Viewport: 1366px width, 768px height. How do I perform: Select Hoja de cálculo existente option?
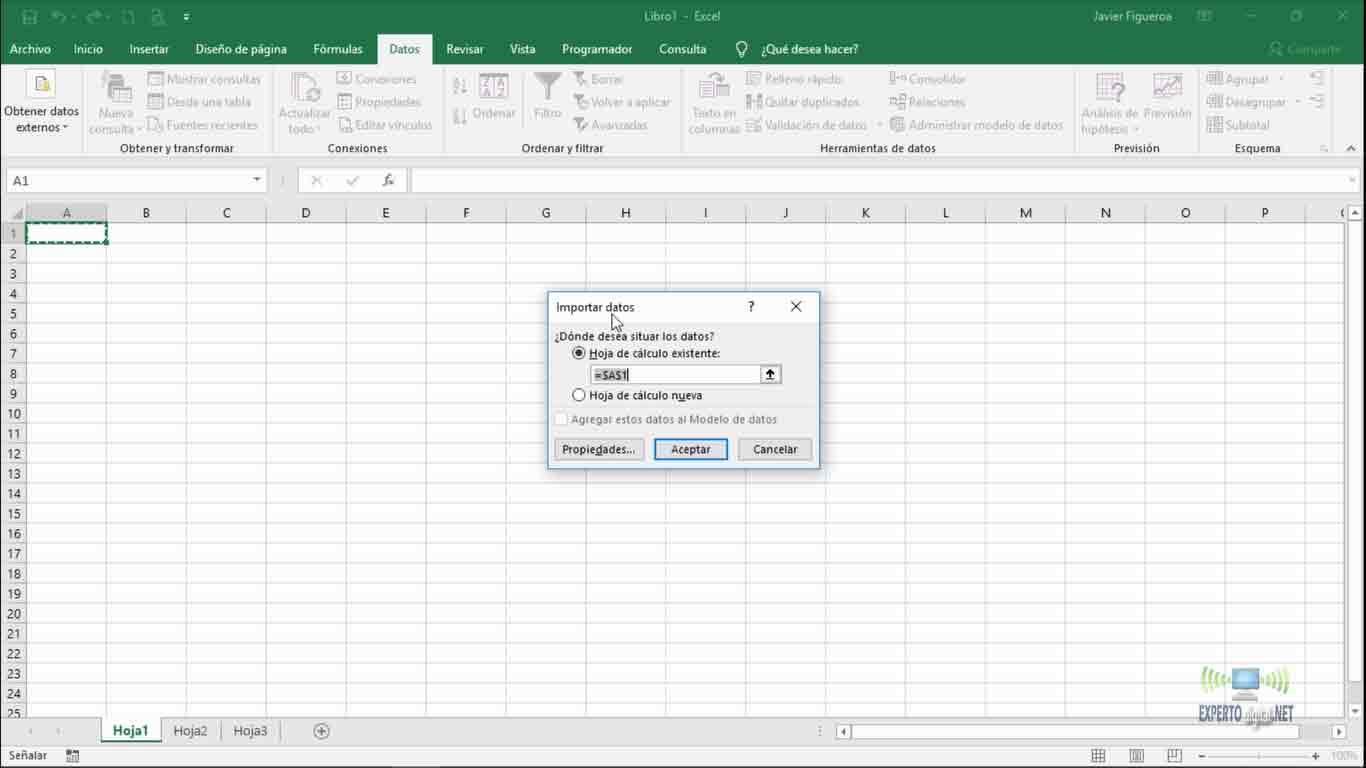(x=579, y=354)
